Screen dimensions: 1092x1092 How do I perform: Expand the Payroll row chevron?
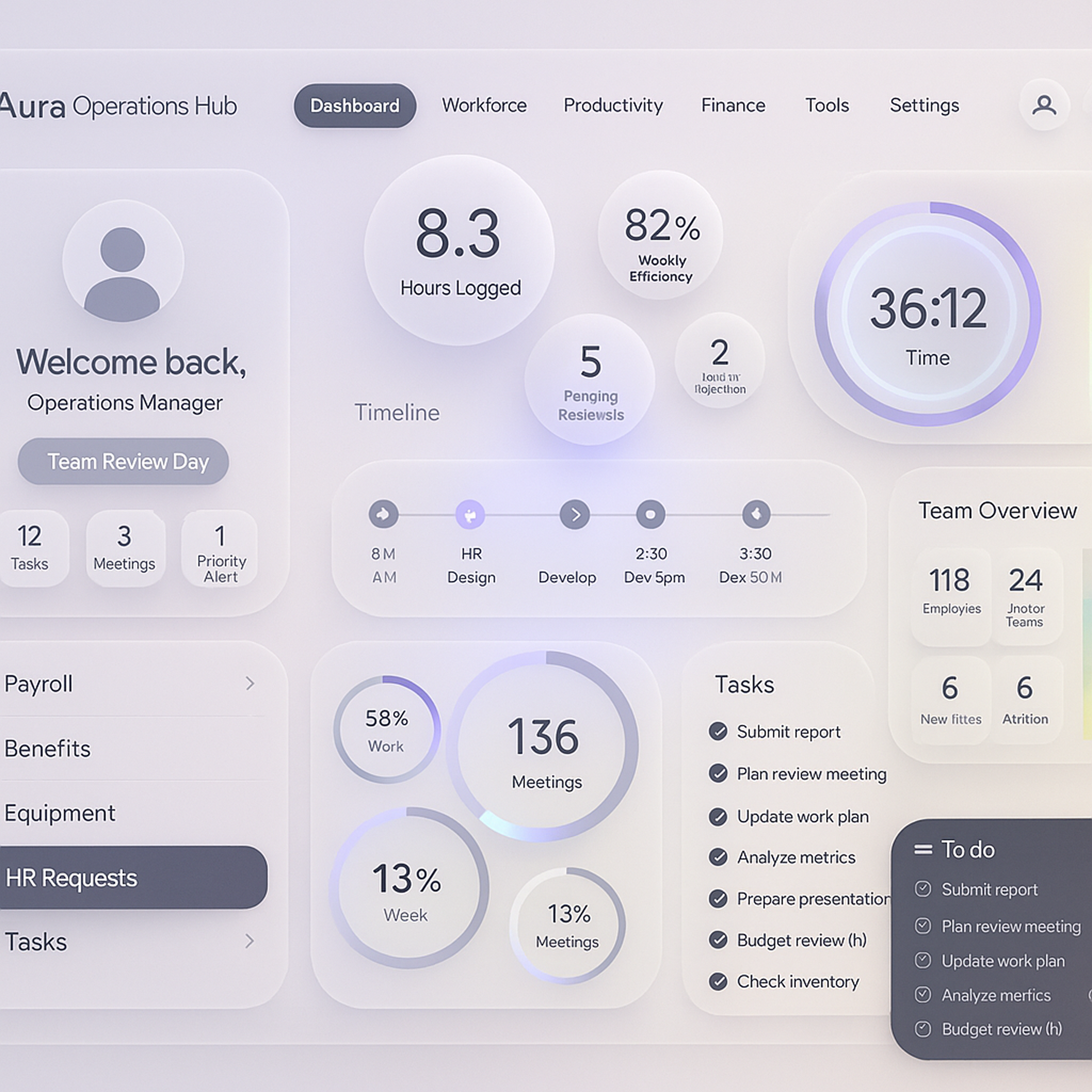tap(250, 683)
